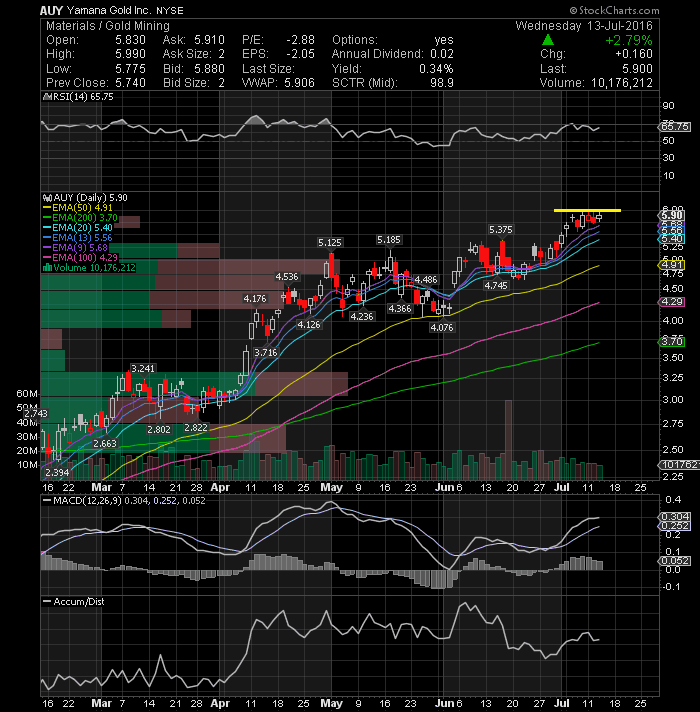The height and width of the screenshot is (712, 700).
Task: Click the pink 4.29 right-axis price tag
Action: pyautogui.click(x=671, y=302)
